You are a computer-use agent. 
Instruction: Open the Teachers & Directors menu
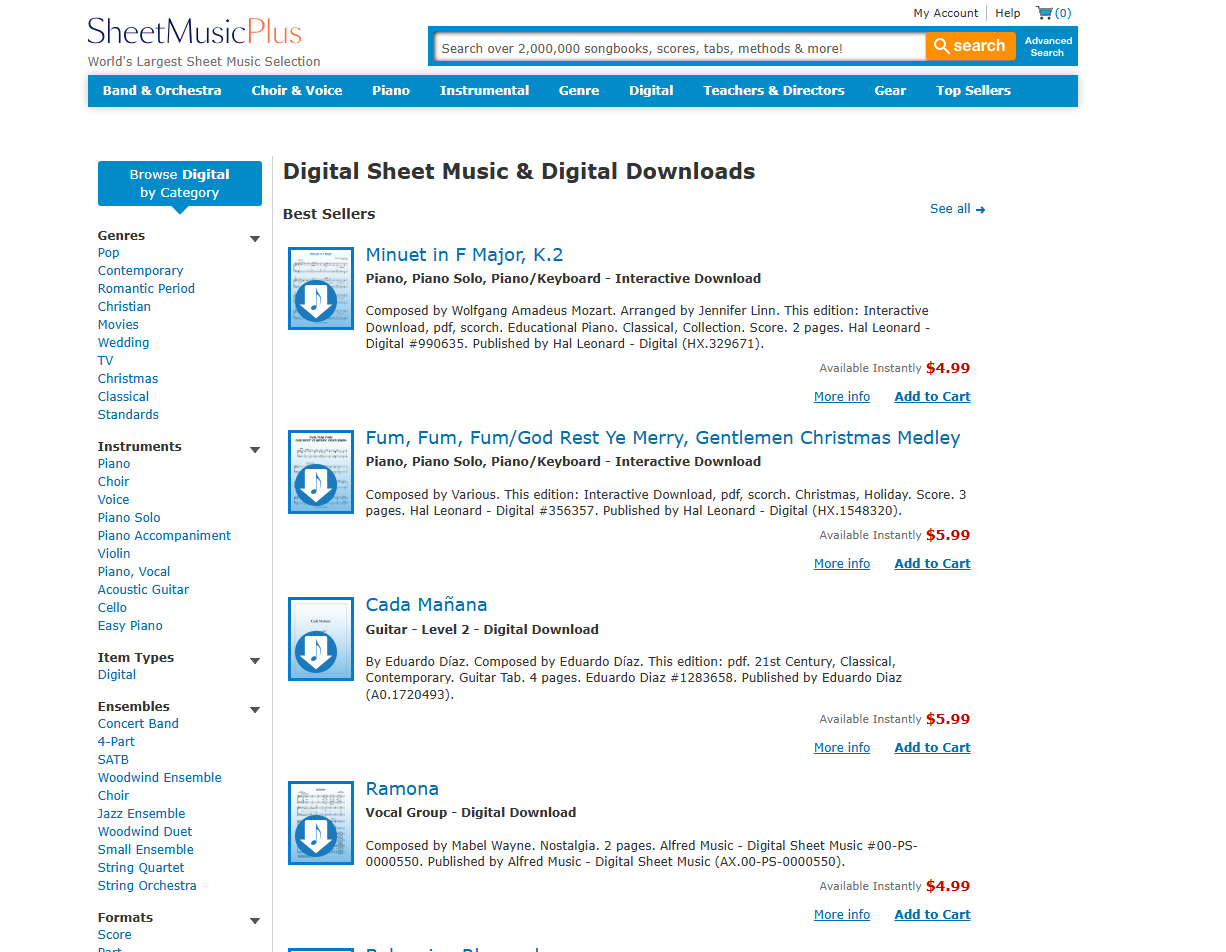point(773,90)
